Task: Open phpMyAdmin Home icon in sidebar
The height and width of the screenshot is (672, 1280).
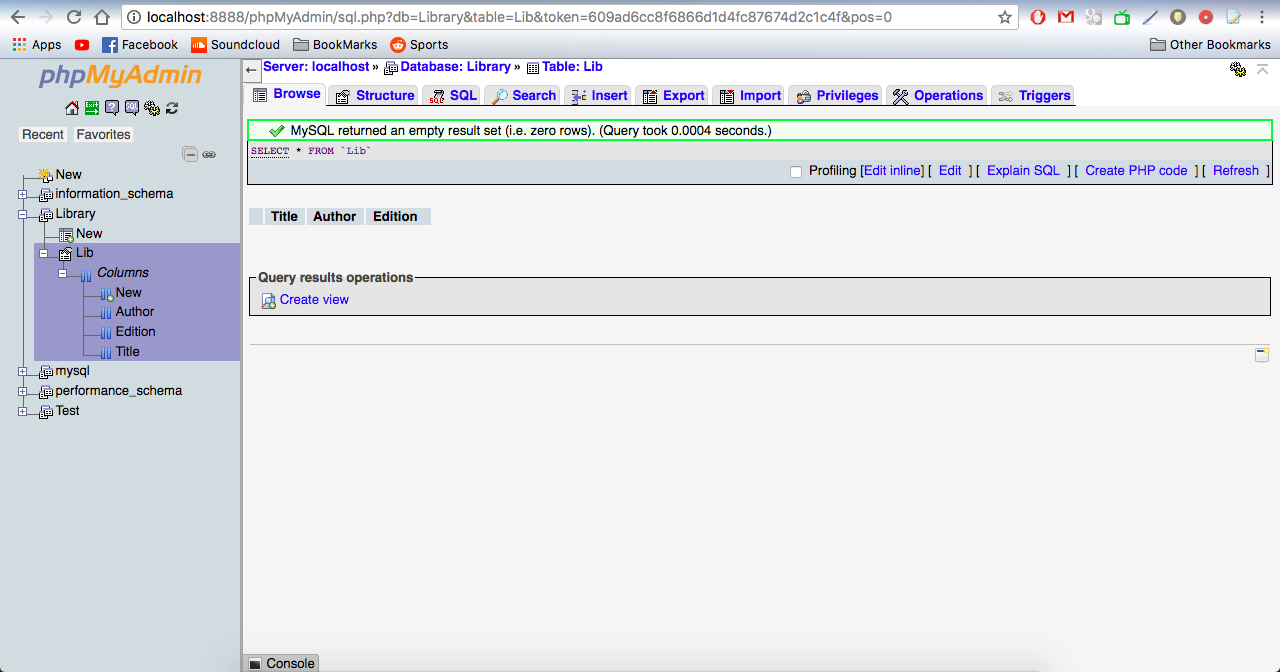Action: point(72,108)
